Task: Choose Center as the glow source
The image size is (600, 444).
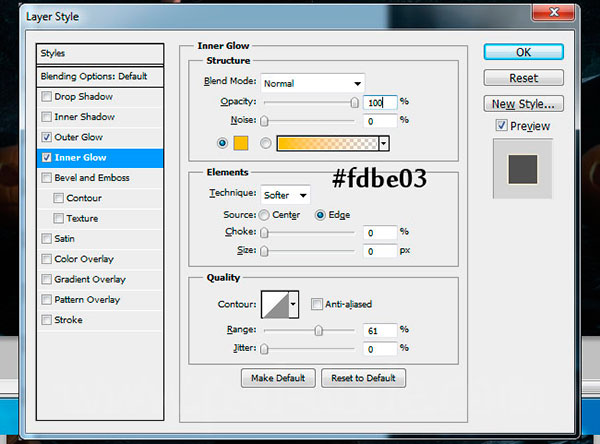Action: point(264,215)
